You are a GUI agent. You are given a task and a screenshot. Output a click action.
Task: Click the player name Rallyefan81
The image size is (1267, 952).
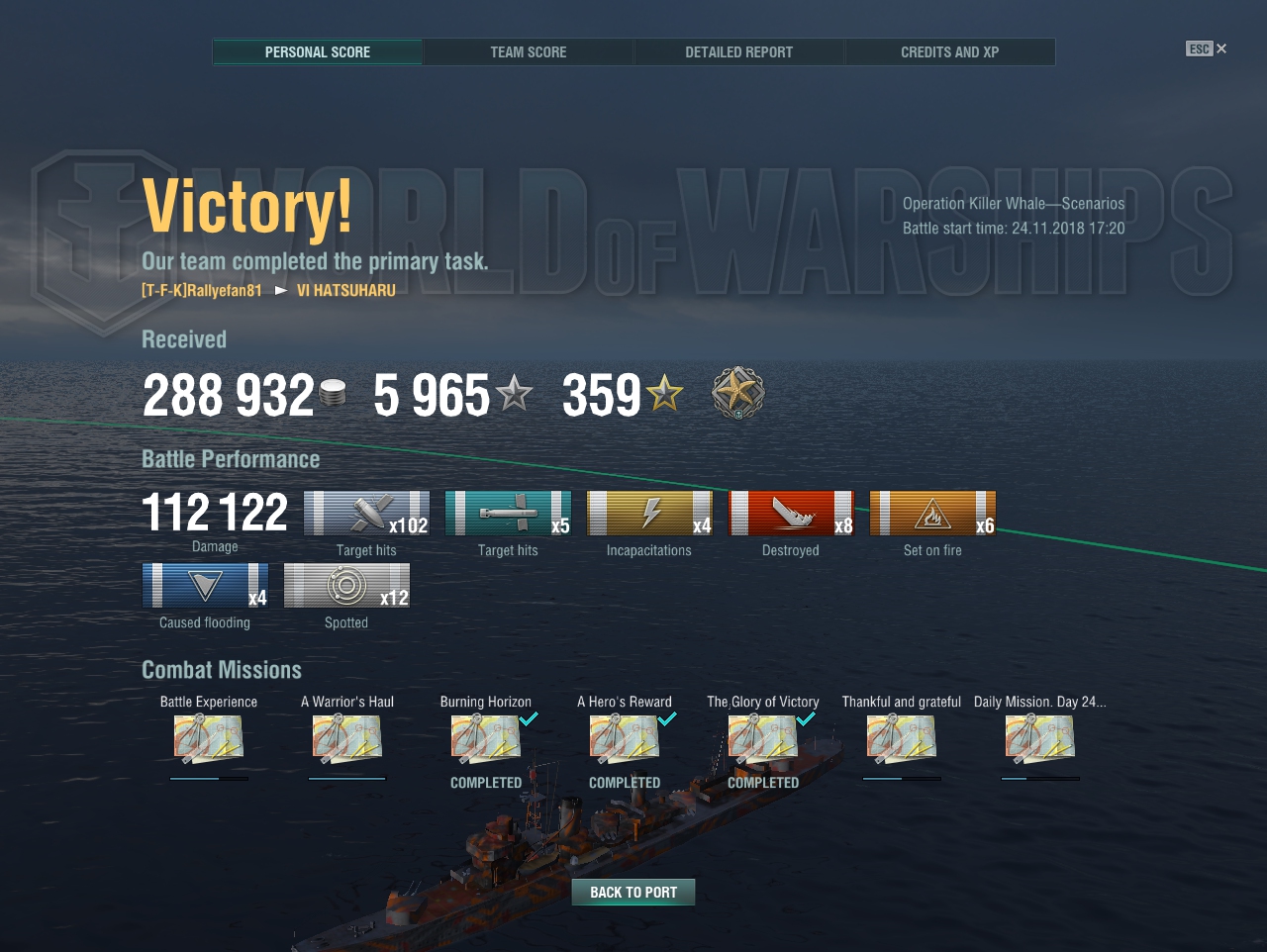(x=202, y=290)
